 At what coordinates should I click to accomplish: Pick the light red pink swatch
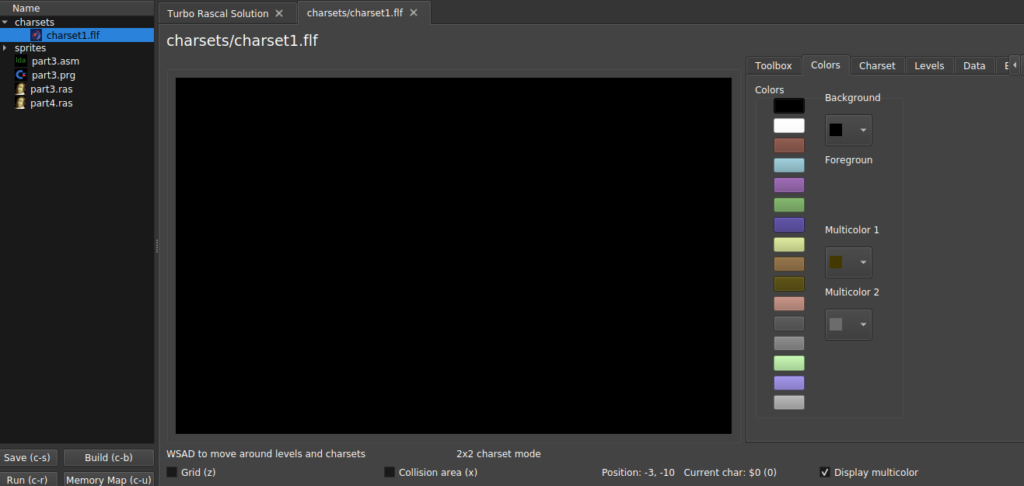[789, 304]
